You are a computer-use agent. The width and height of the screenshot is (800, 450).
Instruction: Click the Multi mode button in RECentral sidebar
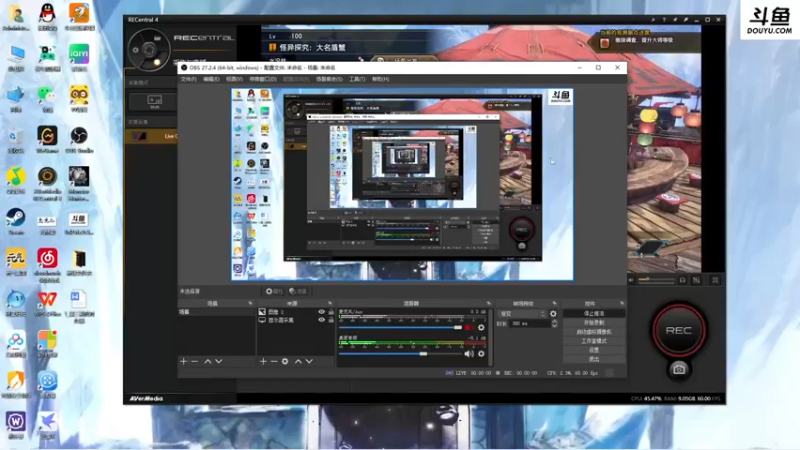[154, 101]
